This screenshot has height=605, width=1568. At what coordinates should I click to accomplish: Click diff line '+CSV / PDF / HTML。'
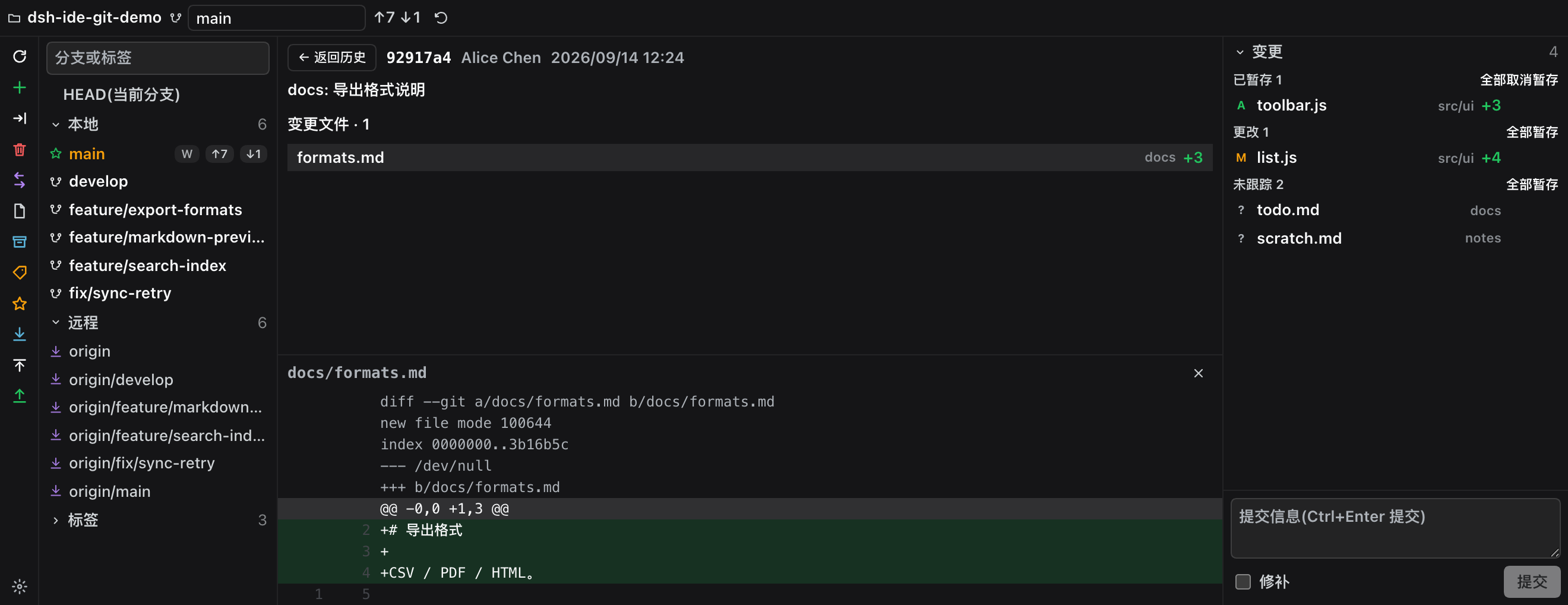pyautogui.click(x=750, y=573)
